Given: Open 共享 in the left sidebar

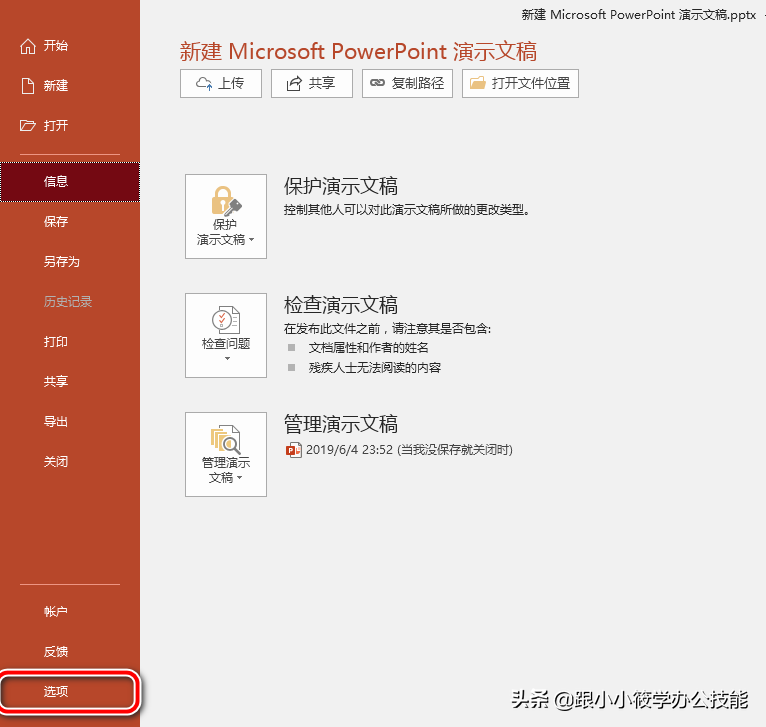Looking at the screenshot, I should coord(70,382).
